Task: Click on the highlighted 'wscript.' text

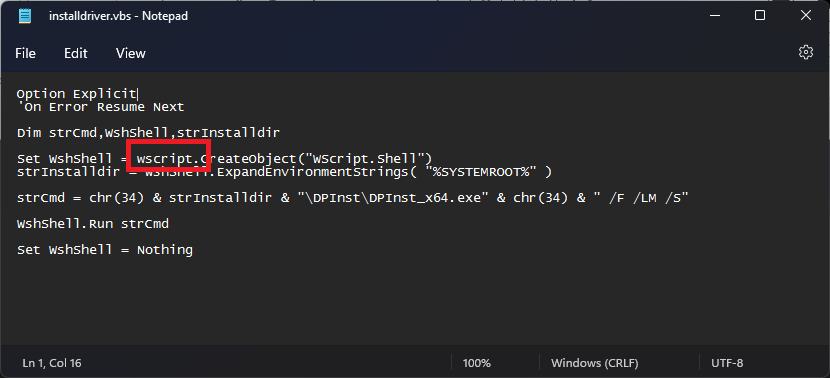Action: coord(168,158)
